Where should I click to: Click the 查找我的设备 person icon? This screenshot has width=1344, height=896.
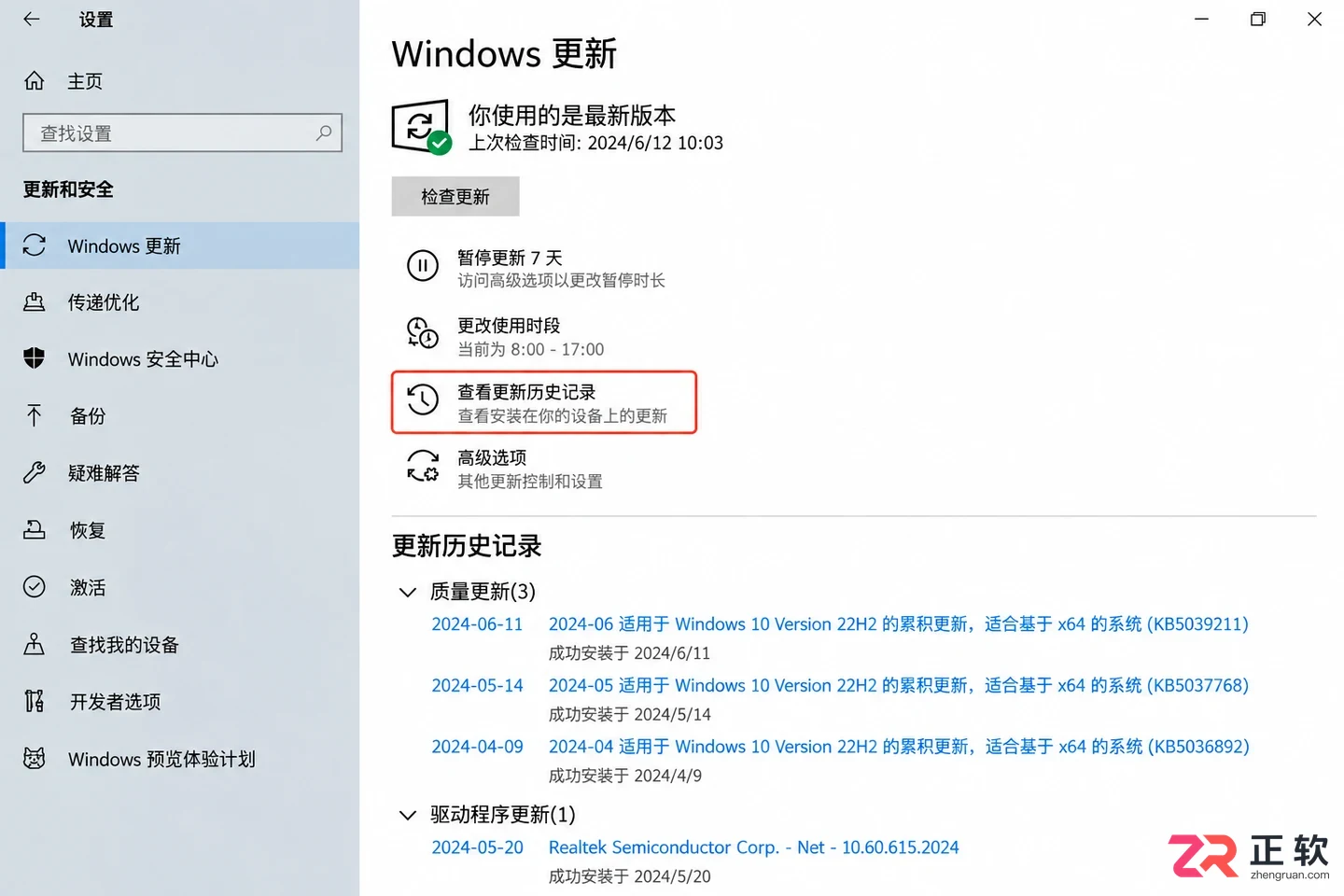(x=35, y=644)
